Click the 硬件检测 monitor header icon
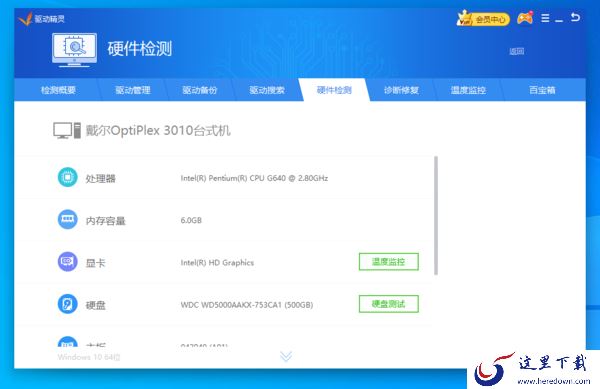 pos(75,50)
